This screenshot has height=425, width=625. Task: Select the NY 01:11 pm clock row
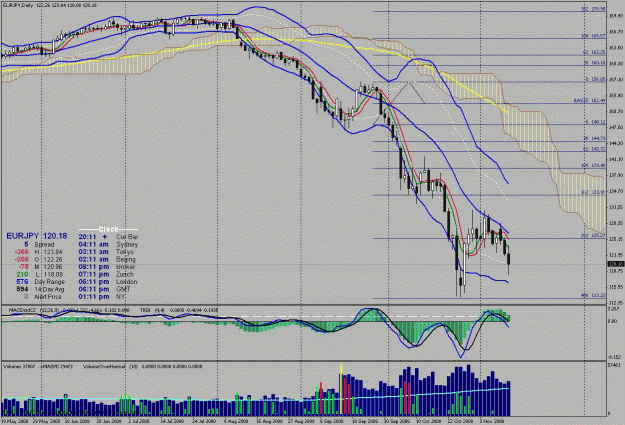pyautogui.click(x=102, y=297)
